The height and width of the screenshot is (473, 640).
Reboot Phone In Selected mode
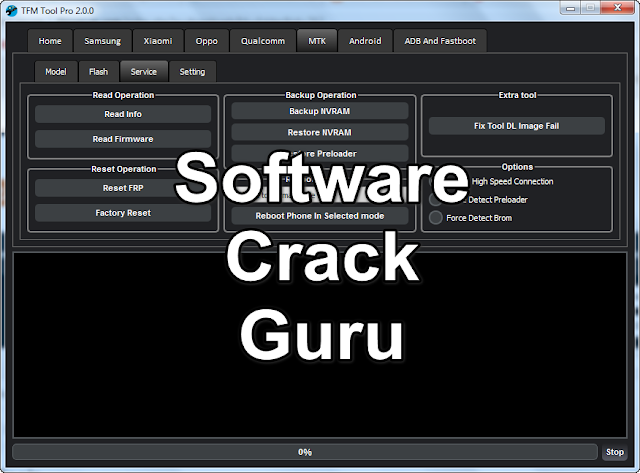point(320,216)
